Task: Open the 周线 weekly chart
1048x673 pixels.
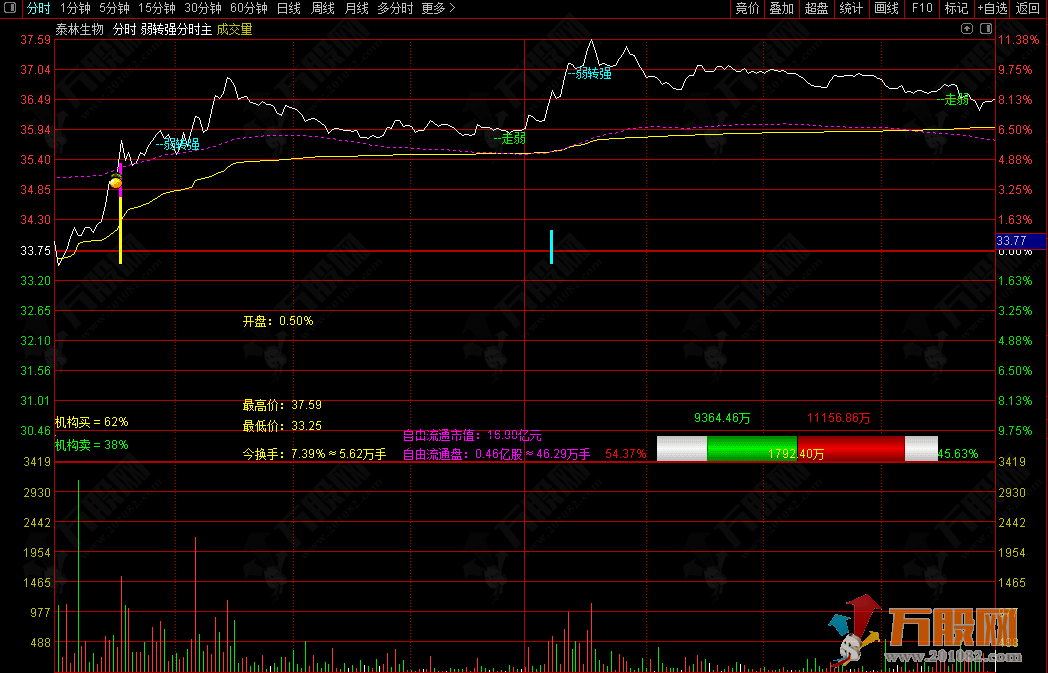Action: (x=323, y=8)
